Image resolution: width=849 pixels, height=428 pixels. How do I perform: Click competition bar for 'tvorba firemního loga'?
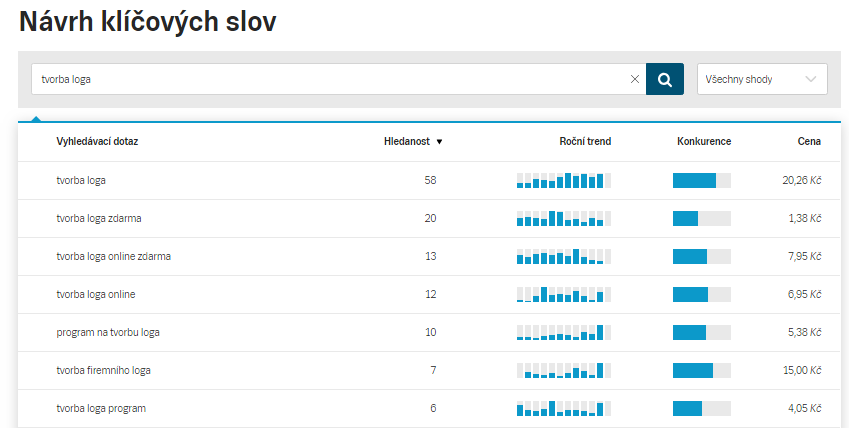pos(701,370)
